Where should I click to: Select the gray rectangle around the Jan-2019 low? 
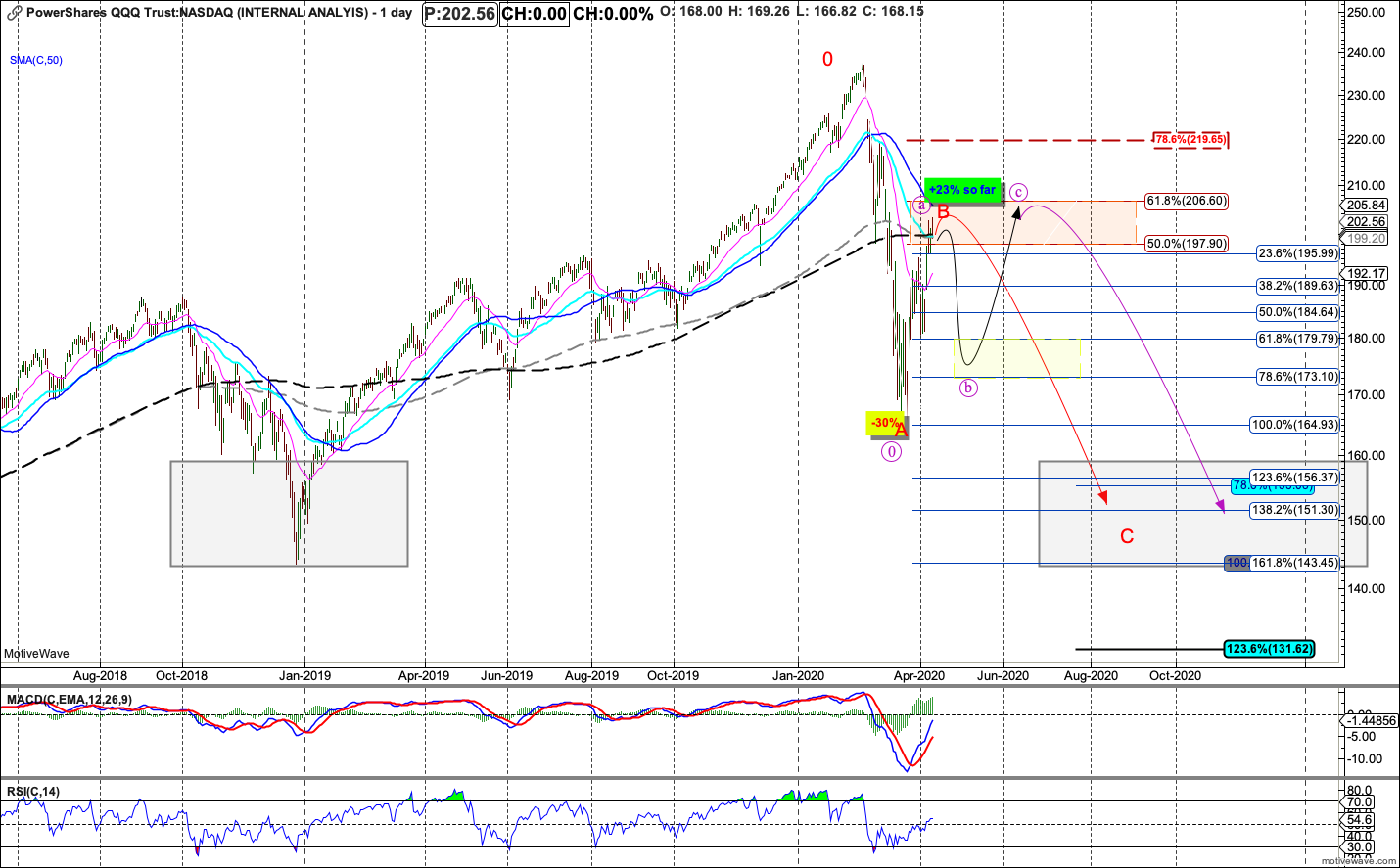click(x=289, y=513)
